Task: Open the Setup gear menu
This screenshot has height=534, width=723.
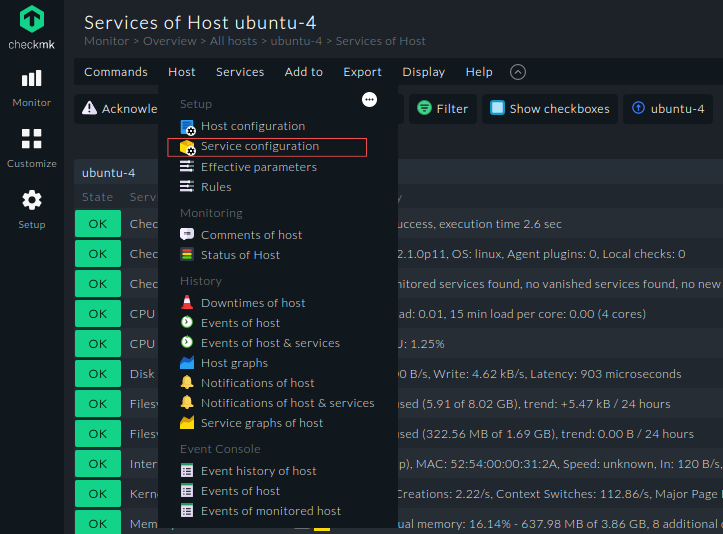Action: tap(32, 210)
